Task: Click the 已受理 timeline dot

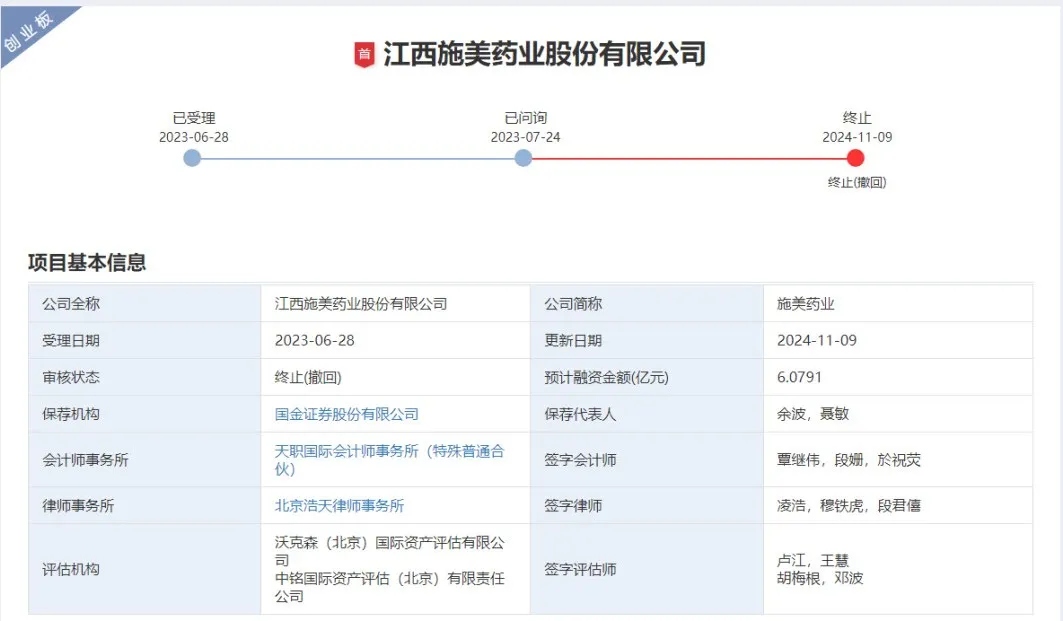Action: click(192, 157)
